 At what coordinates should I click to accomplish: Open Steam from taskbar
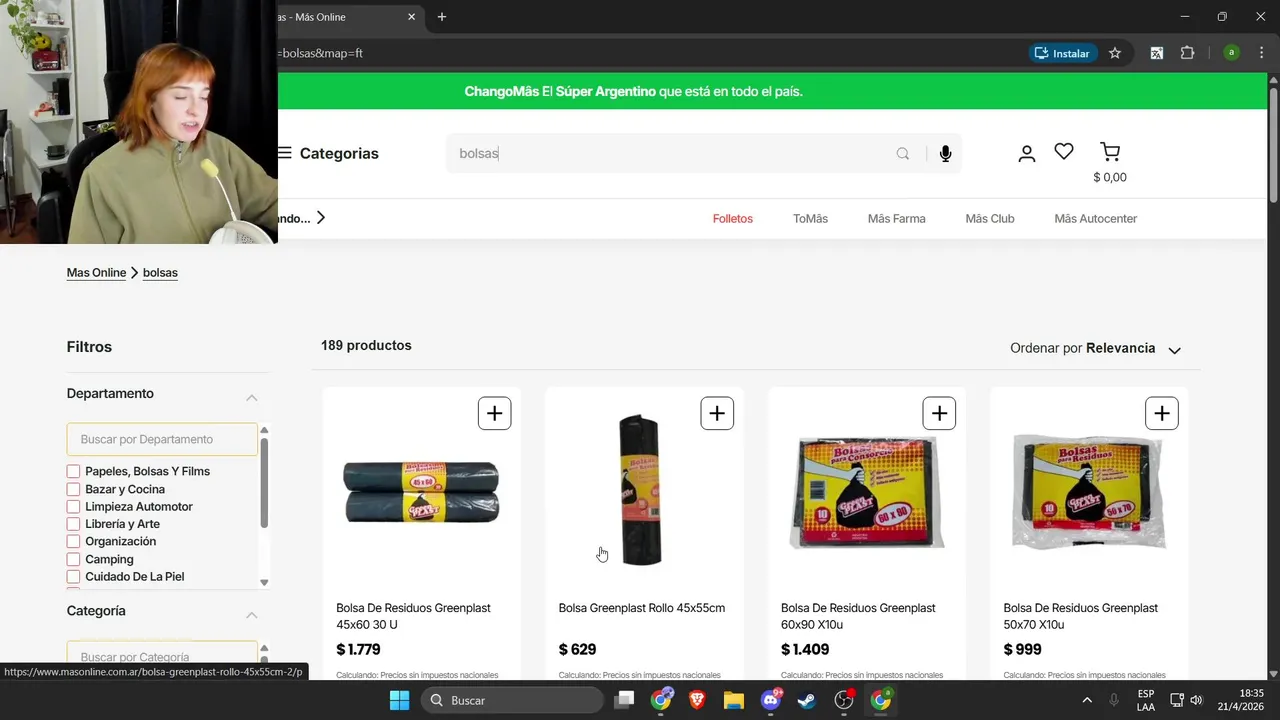[x=806, y=700]
